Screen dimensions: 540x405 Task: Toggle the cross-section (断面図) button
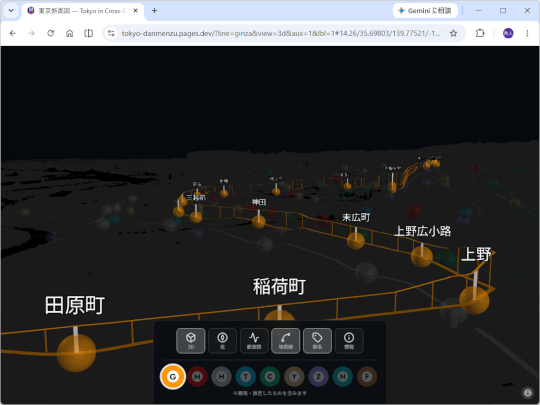[x=254, y=341]
